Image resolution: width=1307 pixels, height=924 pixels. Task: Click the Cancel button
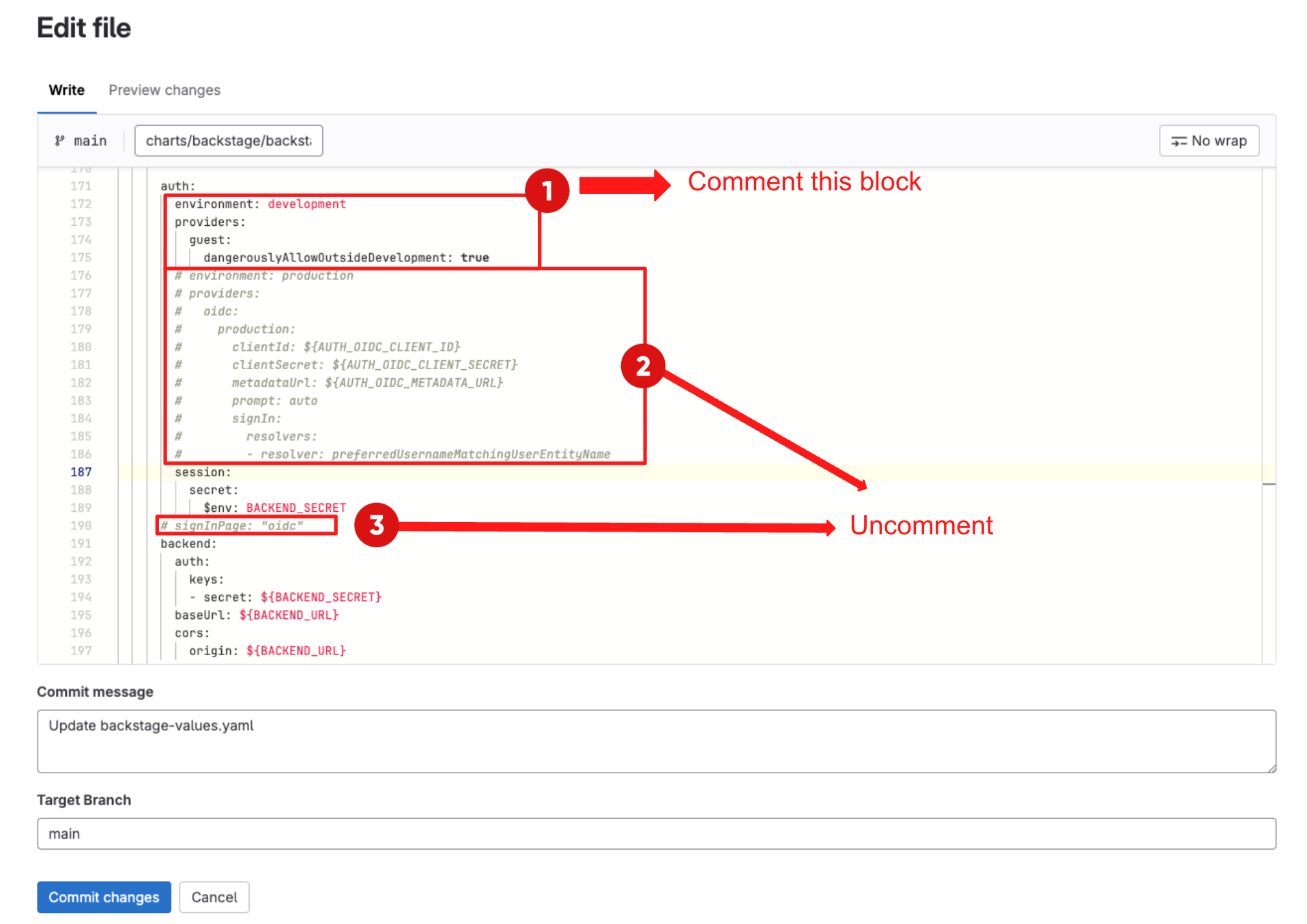214,897
